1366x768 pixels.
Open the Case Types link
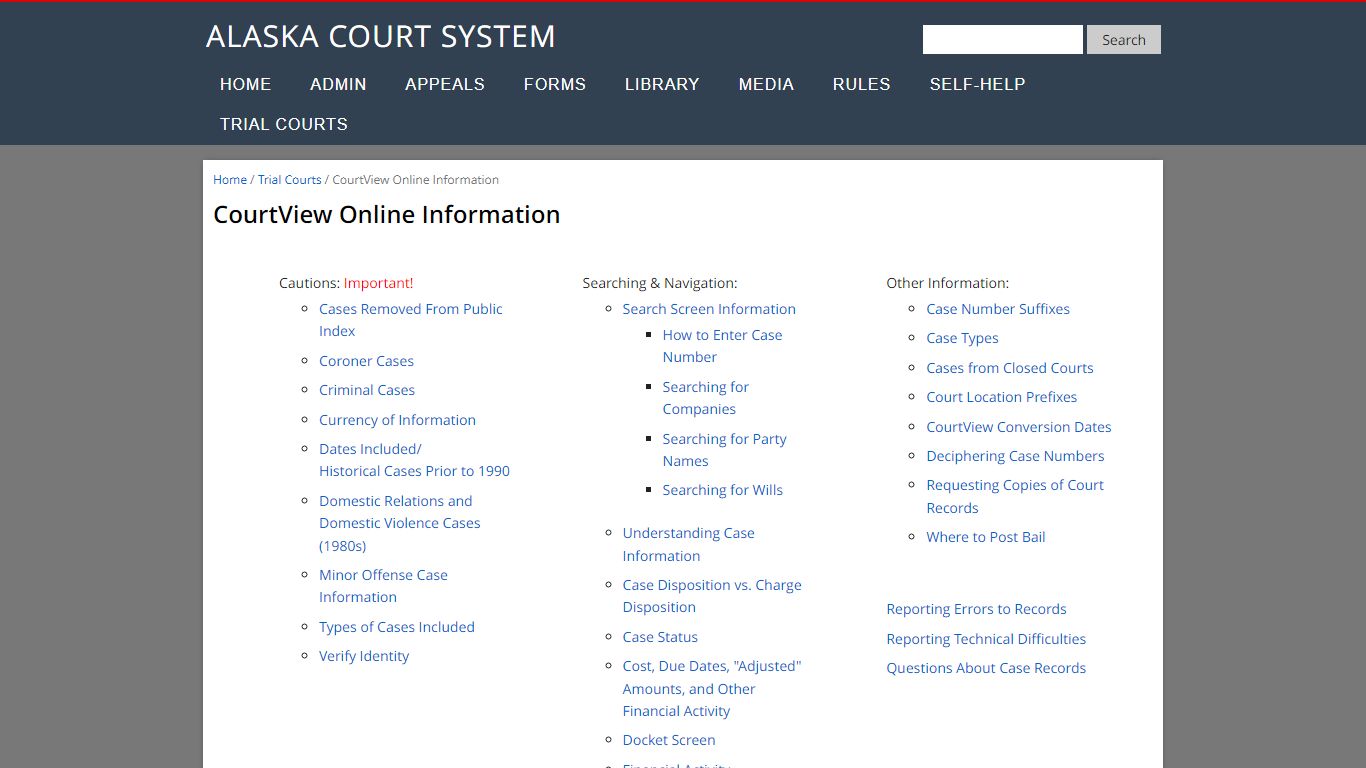(x=962, y=338)
